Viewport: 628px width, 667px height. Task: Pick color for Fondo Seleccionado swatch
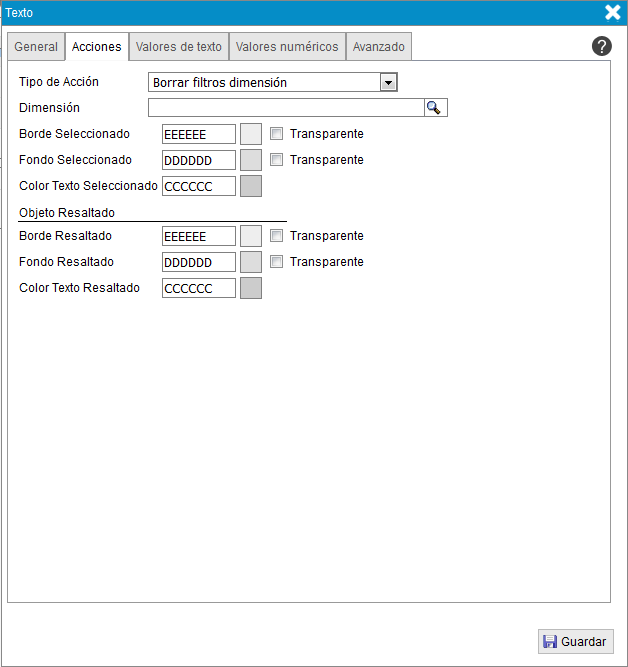pos(251,160)
